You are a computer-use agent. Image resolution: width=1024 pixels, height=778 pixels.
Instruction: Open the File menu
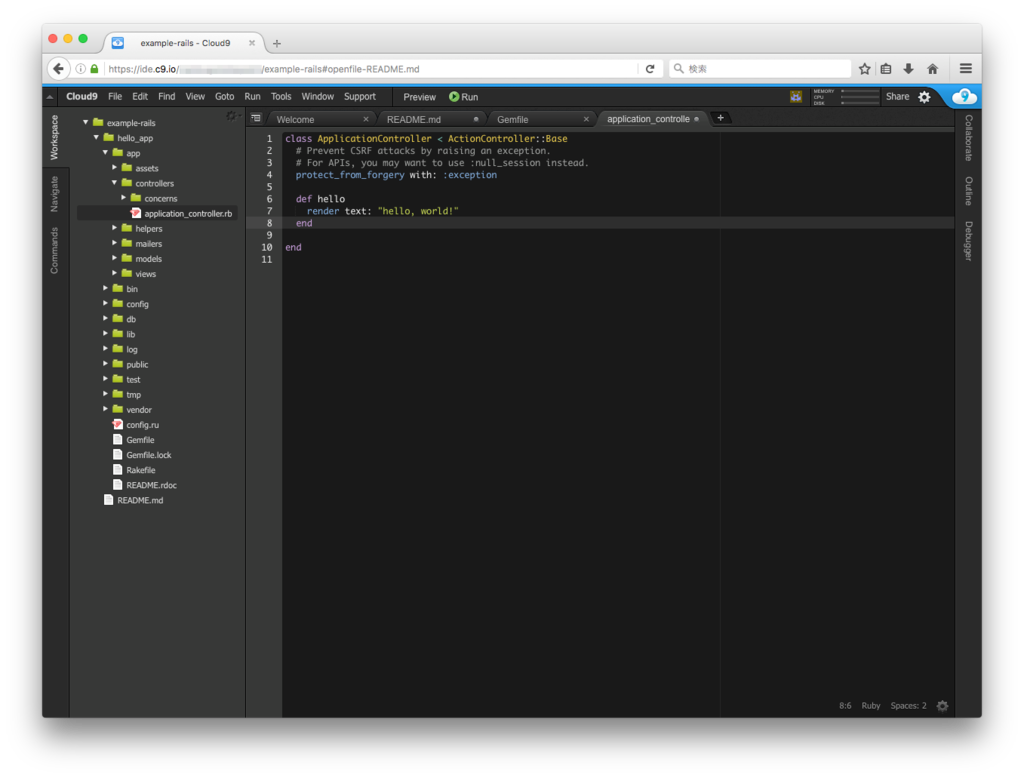pyautogui.click(x=115, y=97)
